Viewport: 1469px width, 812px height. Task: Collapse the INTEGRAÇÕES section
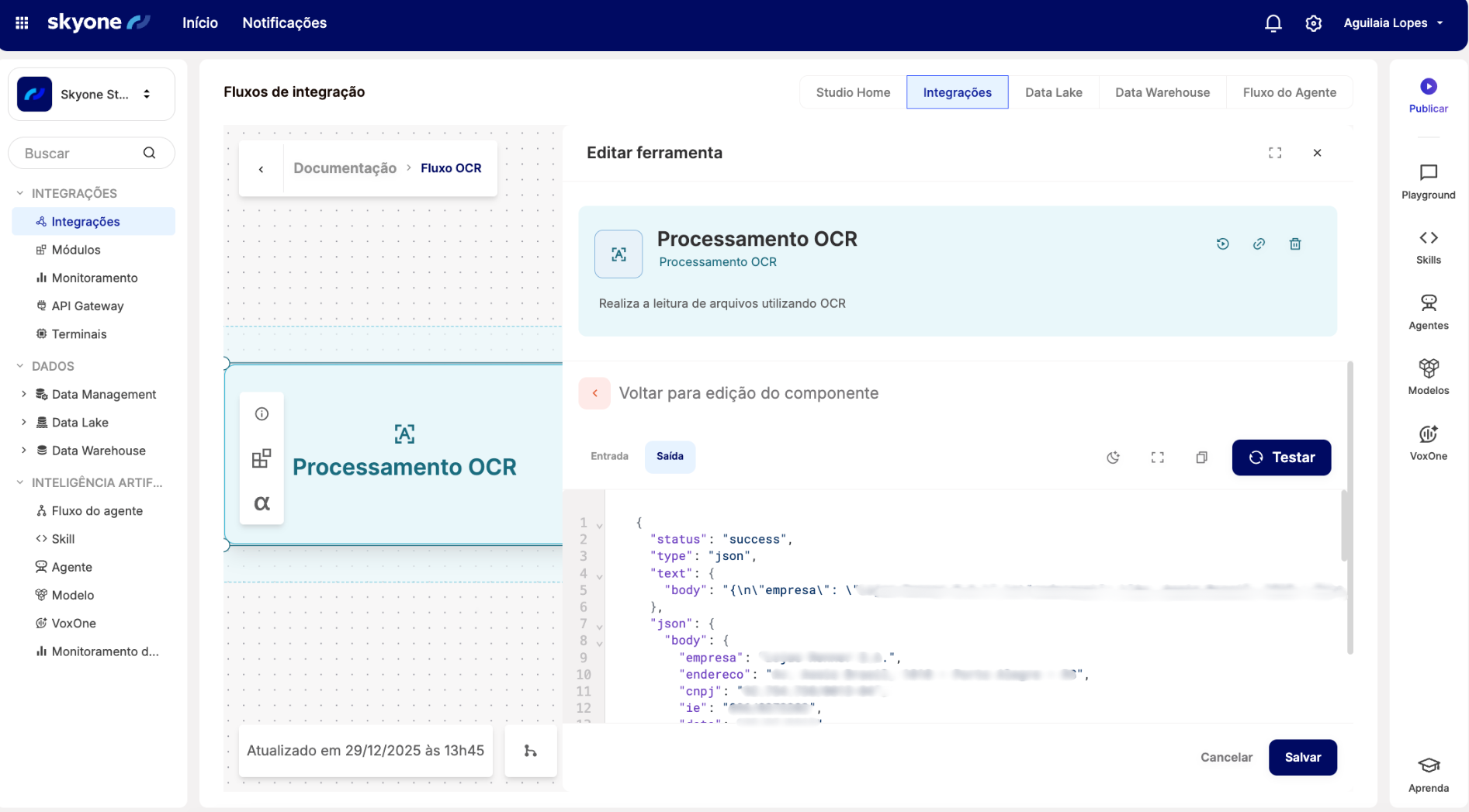[x=20, y=193]
